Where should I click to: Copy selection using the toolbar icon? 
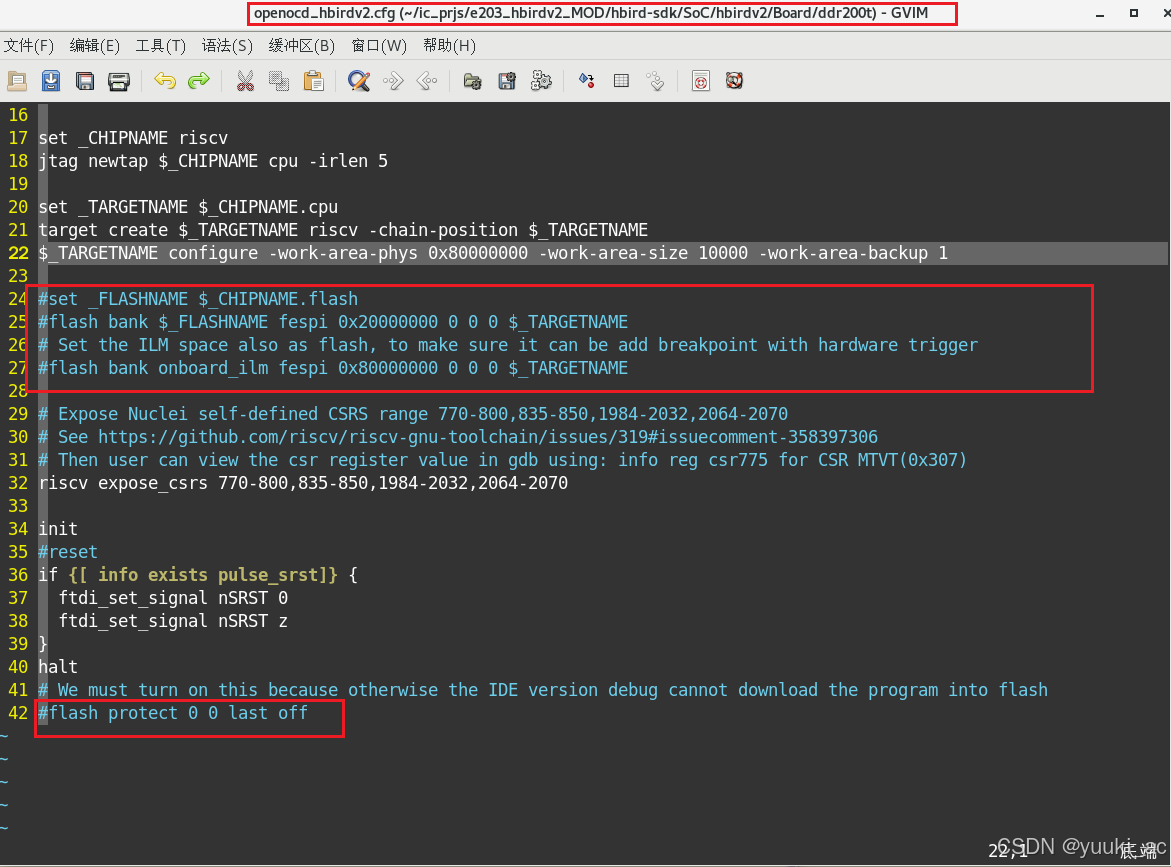[x=279, y=81]
